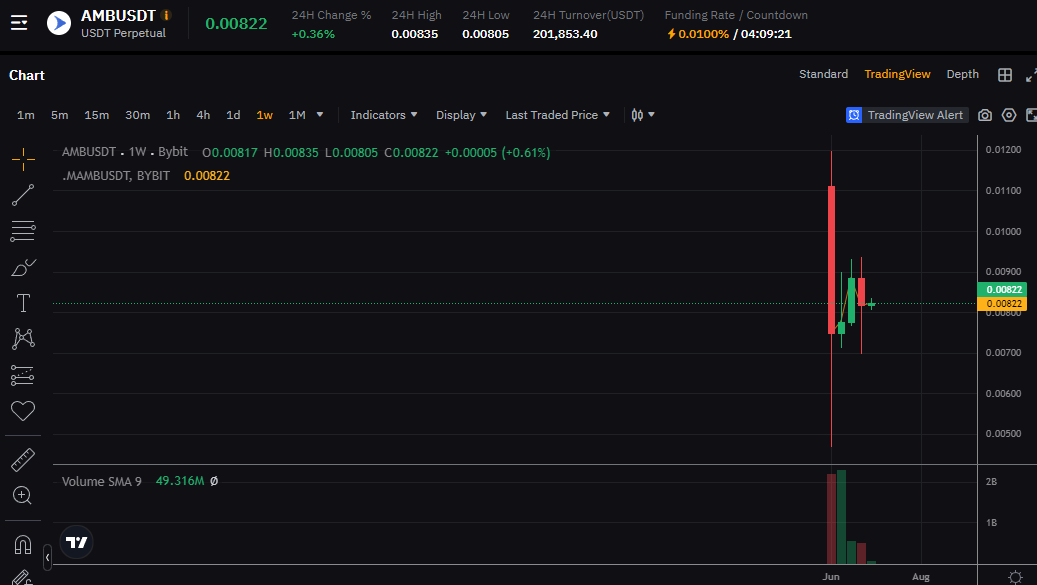Switch to the 1h timeframe
The width and height of the screenshot is (1037, 585).
click(x=173, y=115)
